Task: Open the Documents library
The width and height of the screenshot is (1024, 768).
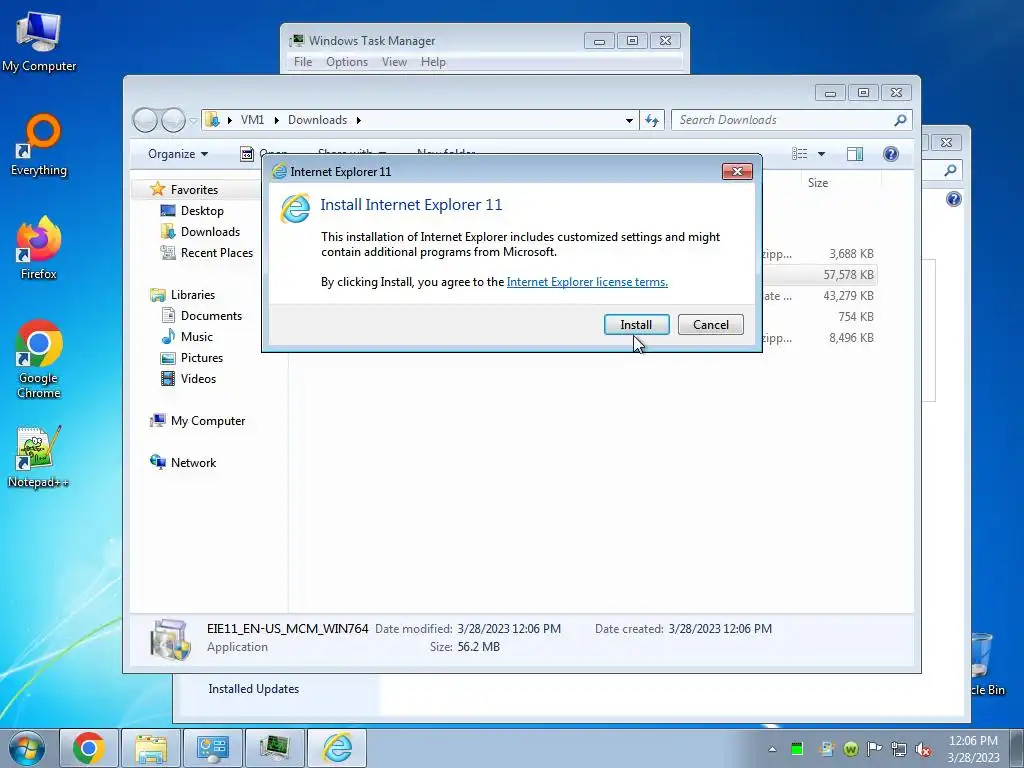Action: [x=211, y=315]
